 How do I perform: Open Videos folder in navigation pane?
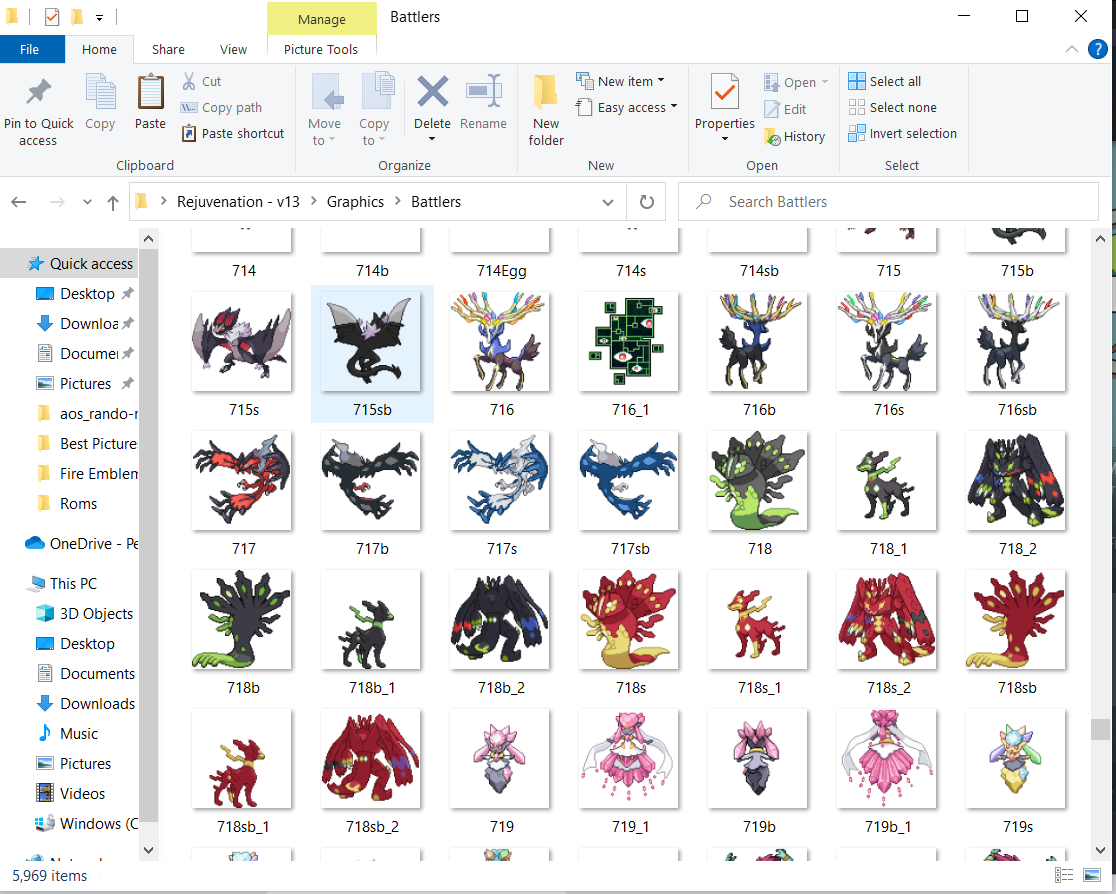[70, 794]
